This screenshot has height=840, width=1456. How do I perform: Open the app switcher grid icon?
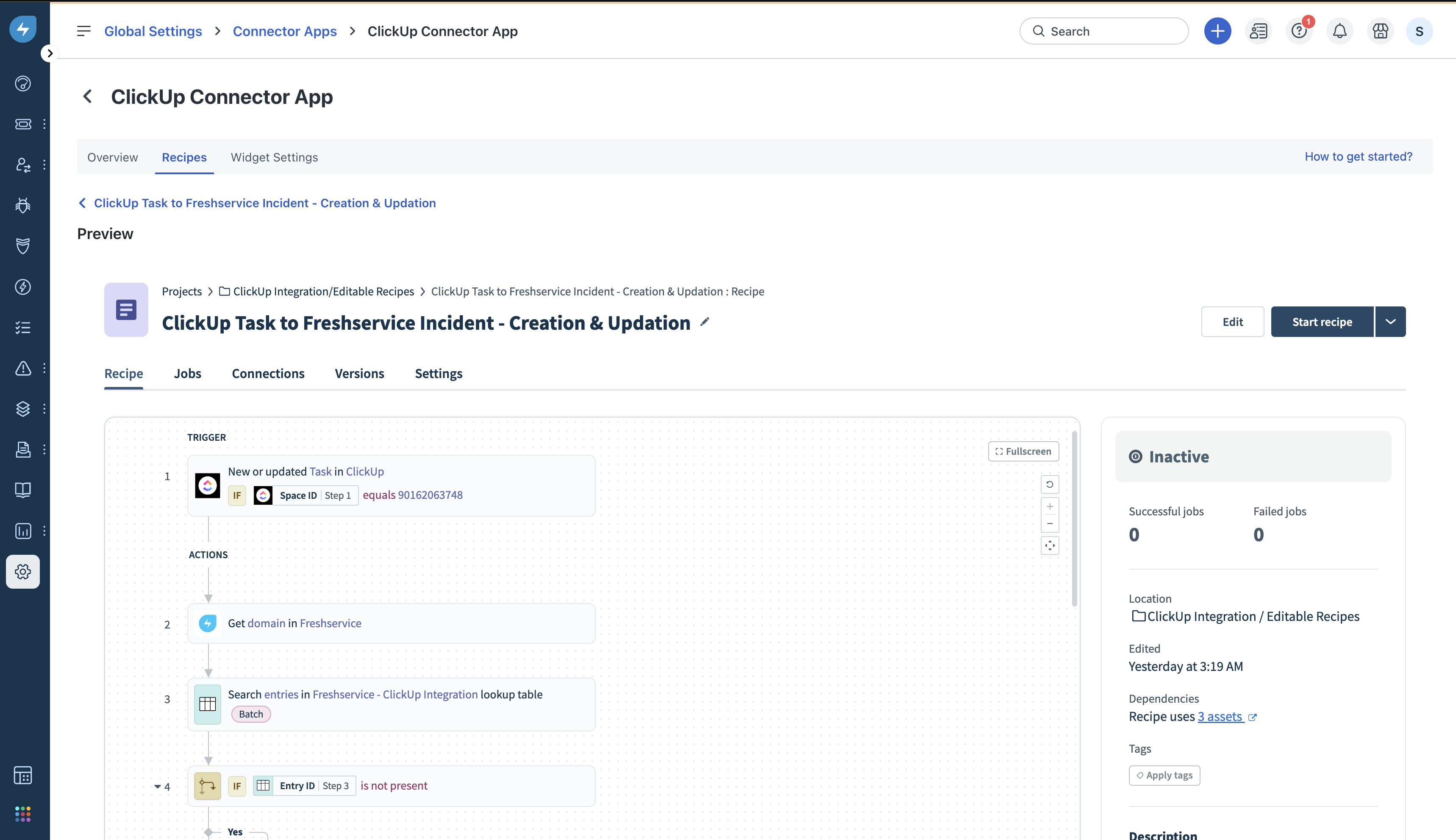[x=23, y=814]
